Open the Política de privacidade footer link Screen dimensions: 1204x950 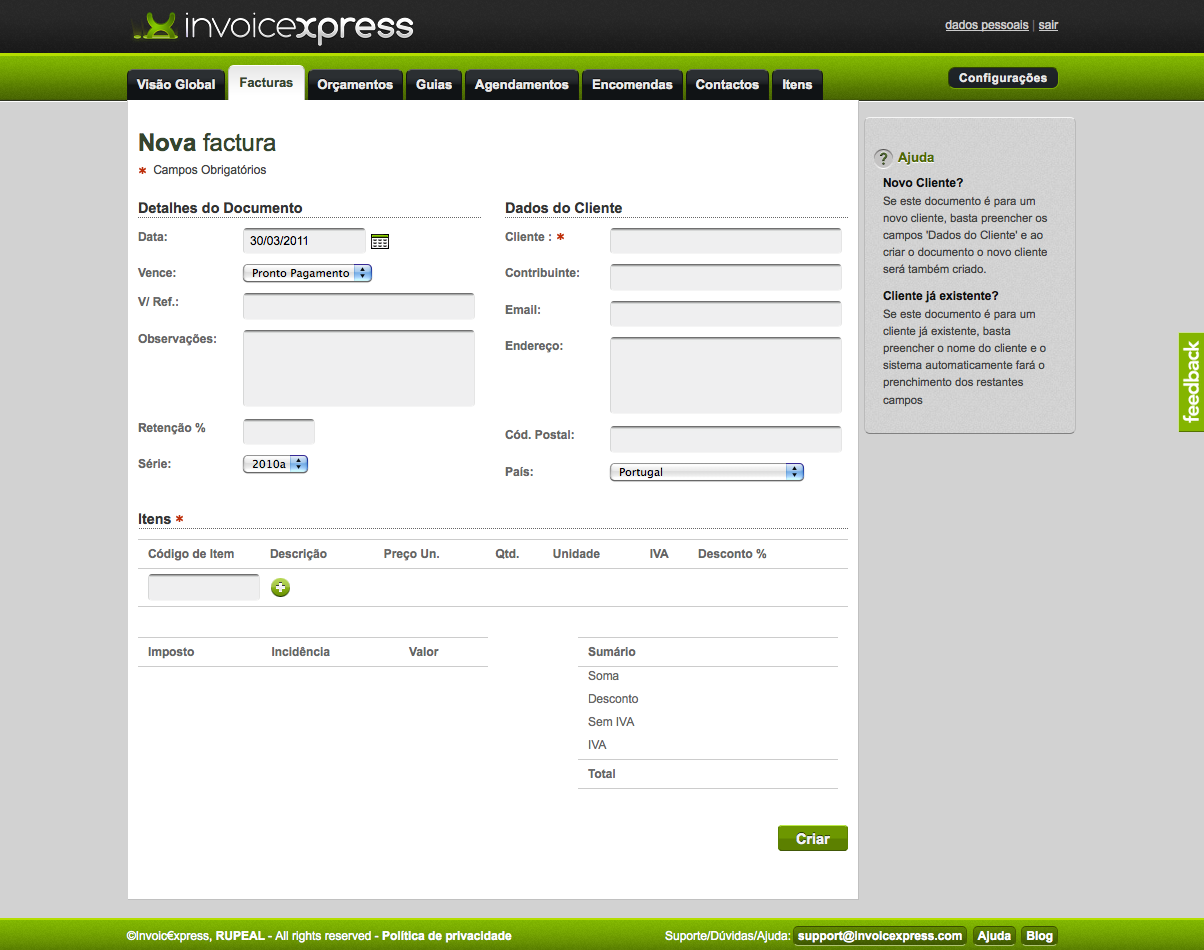point(446,936)
